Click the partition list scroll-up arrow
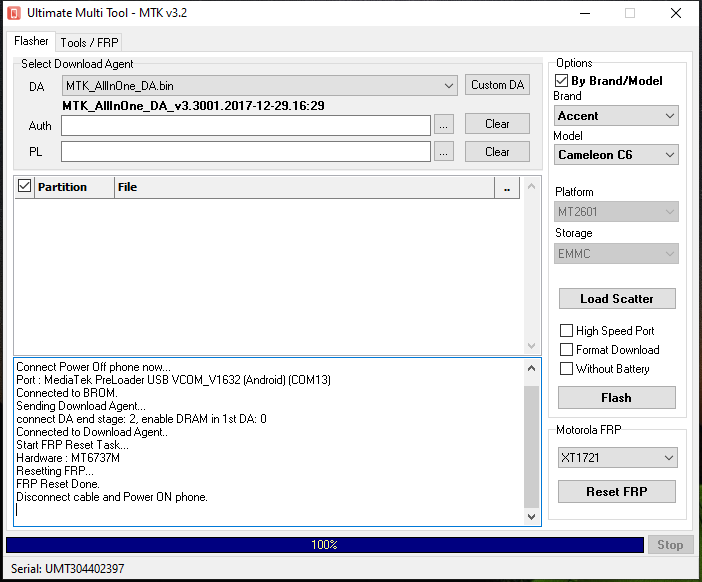 pos(531,186)
